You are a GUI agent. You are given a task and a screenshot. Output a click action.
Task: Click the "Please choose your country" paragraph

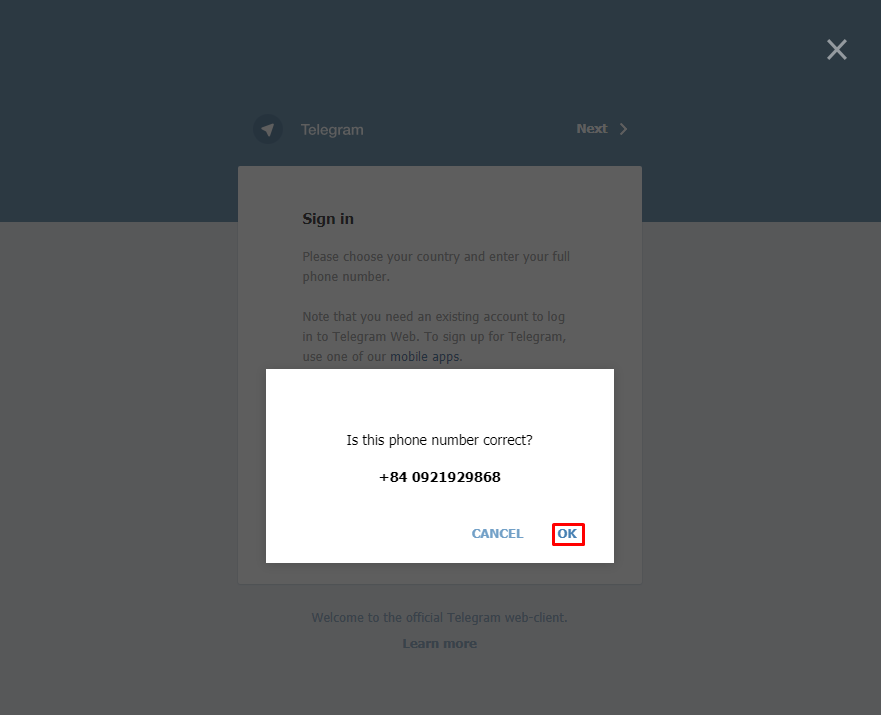[436, 266]
